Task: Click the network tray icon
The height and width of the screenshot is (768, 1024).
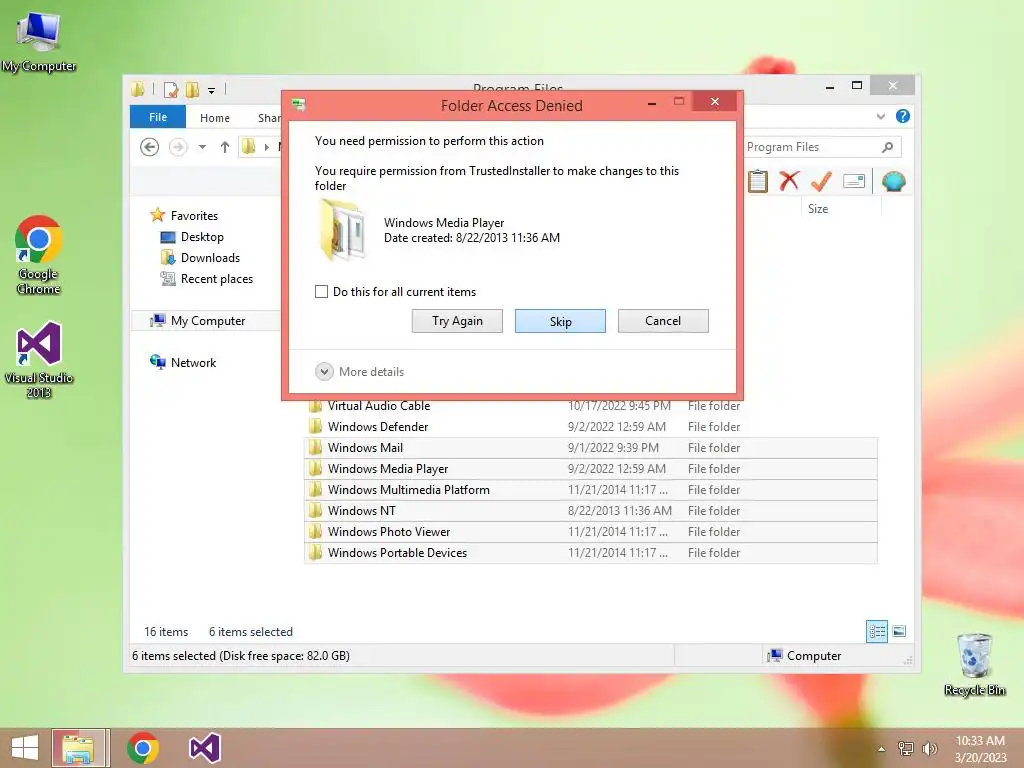Action: [906, 748]
